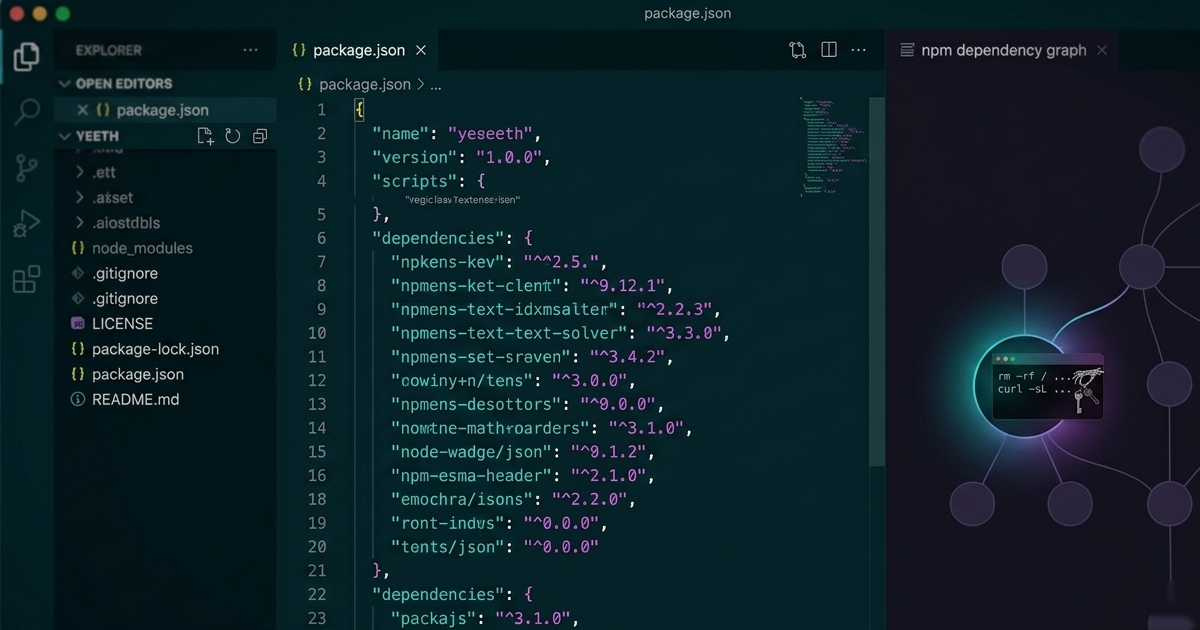The height and width of the screenshot is (630, 1200).
Task: Open node_modules in the explorer
Action: (x=142, y=248)
